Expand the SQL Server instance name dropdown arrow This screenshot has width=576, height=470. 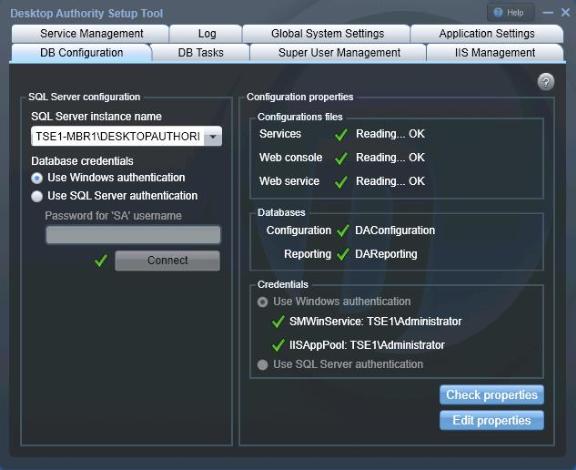213,136
